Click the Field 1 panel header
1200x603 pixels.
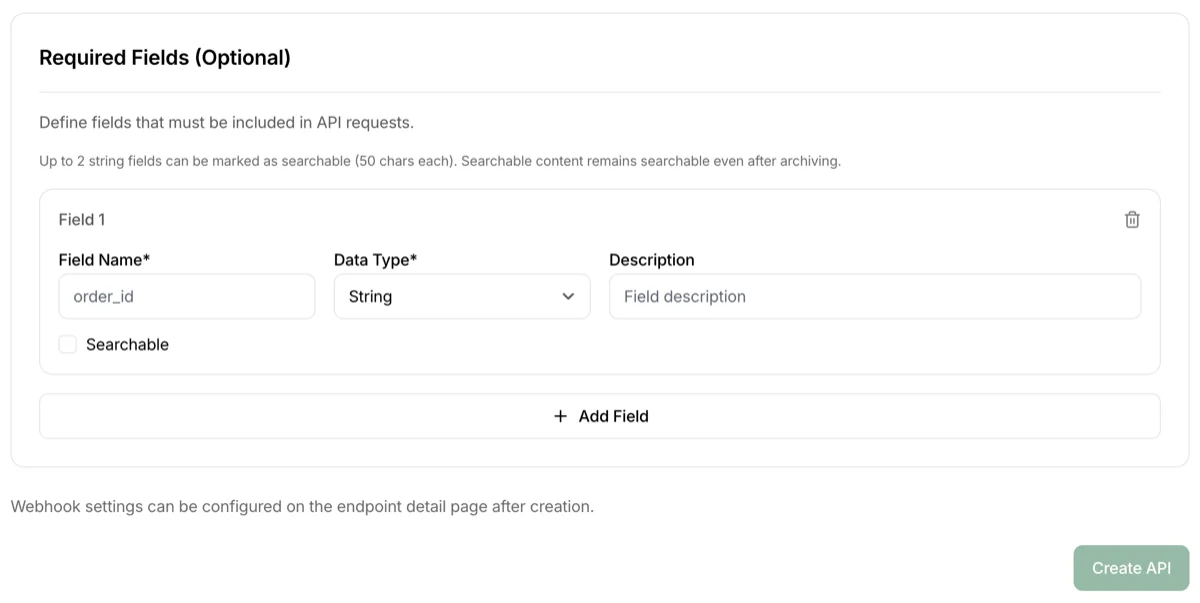coord(81,219)
